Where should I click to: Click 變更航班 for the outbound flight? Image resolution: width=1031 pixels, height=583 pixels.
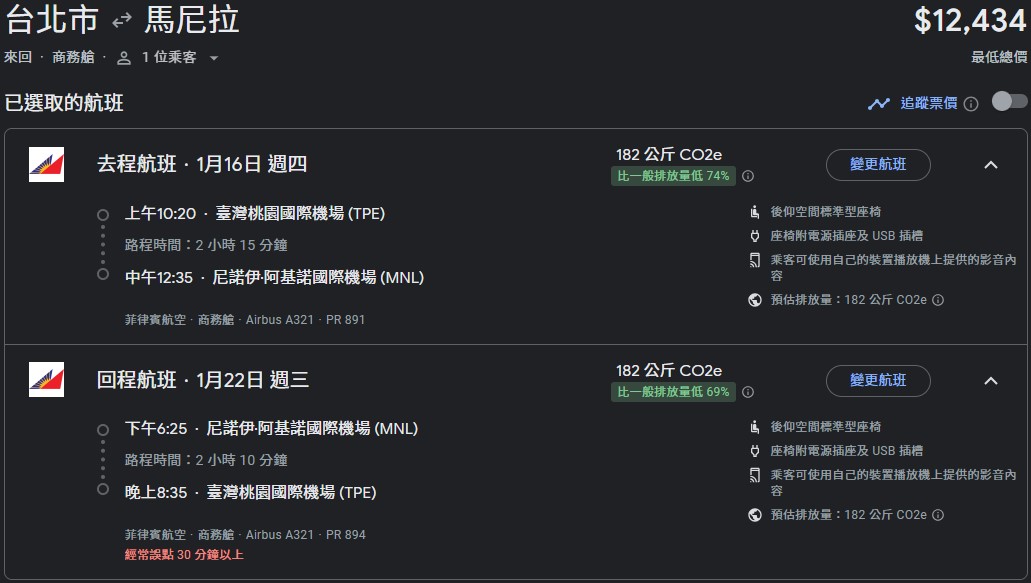[878, 165]
